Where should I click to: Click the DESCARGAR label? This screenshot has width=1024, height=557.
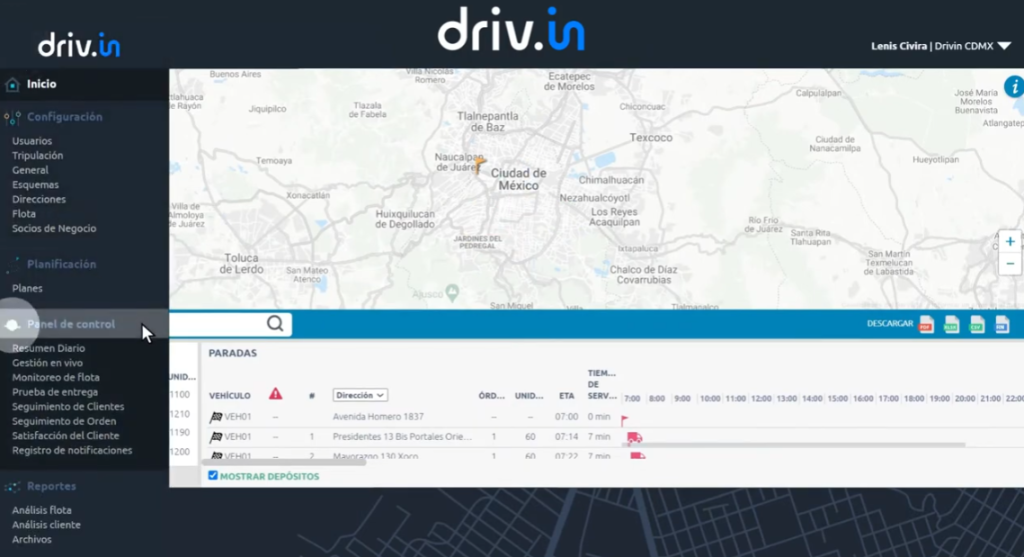pos(889,324)
